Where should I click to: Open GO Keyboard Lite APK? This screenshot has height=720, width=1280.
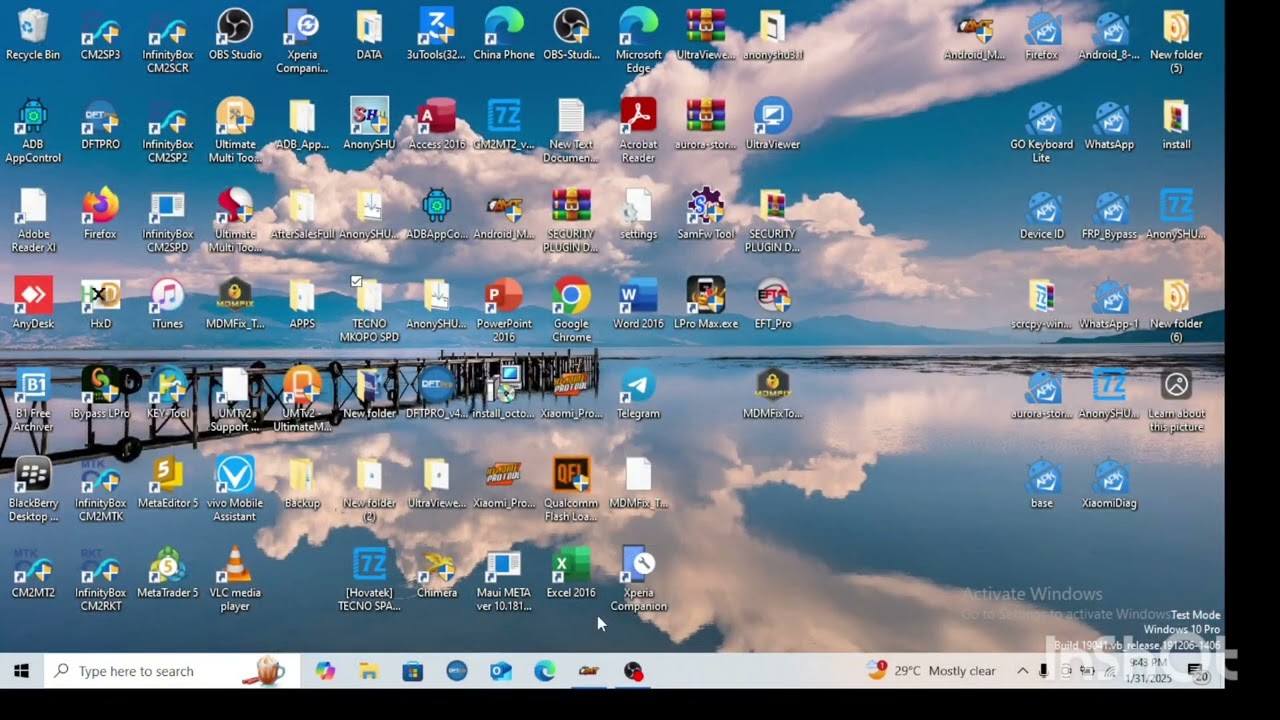click(1042, 131)
